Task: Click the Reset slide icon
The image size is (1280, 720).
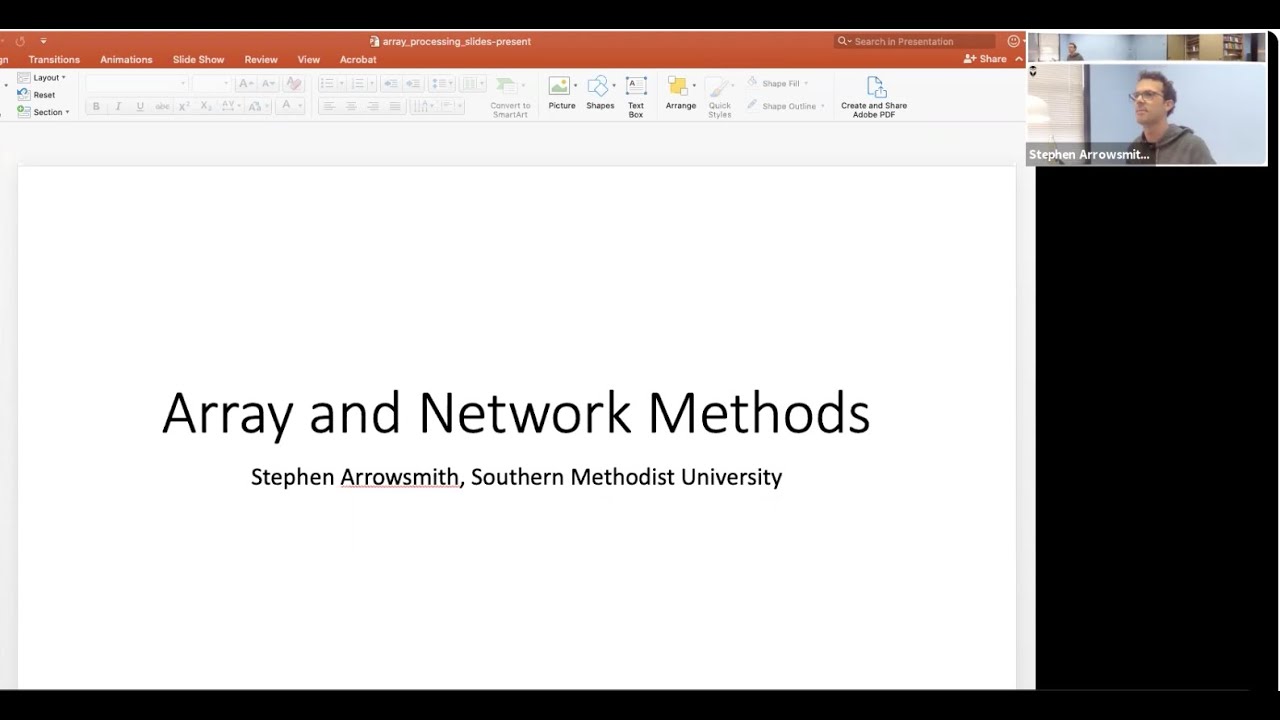Action: point(24,94)
